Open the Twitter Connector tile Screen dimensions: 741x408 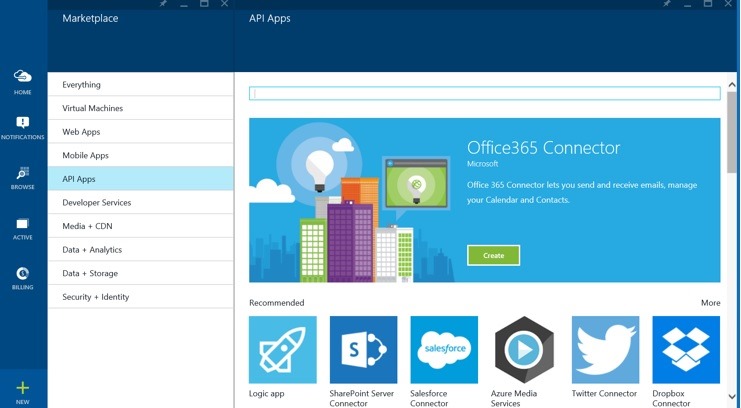click(x=605, y=350)
